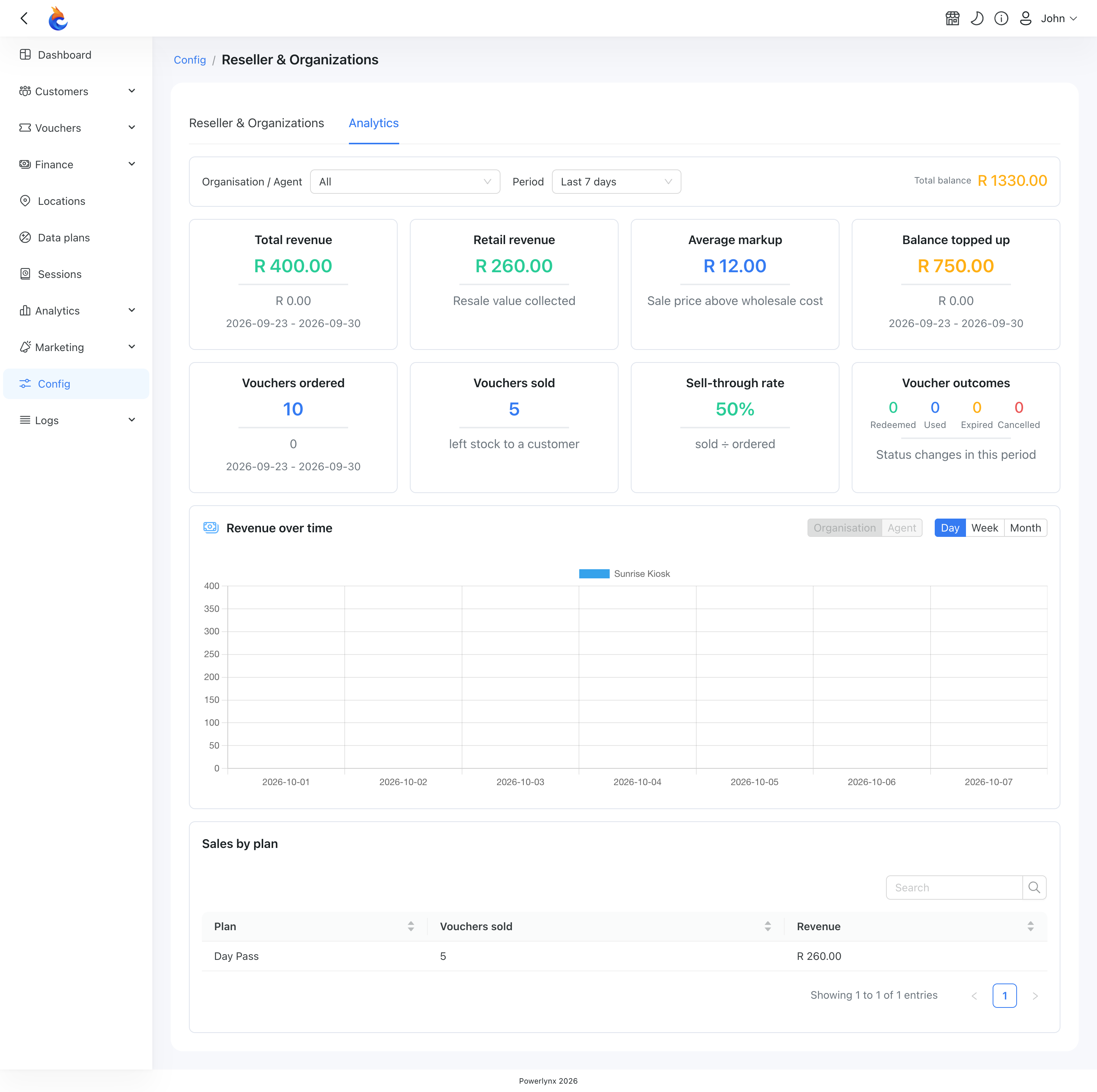1097x1092 pixels.
Task: Expand the Analytics sidebar chevron
Action: click(x=132, y=310)
